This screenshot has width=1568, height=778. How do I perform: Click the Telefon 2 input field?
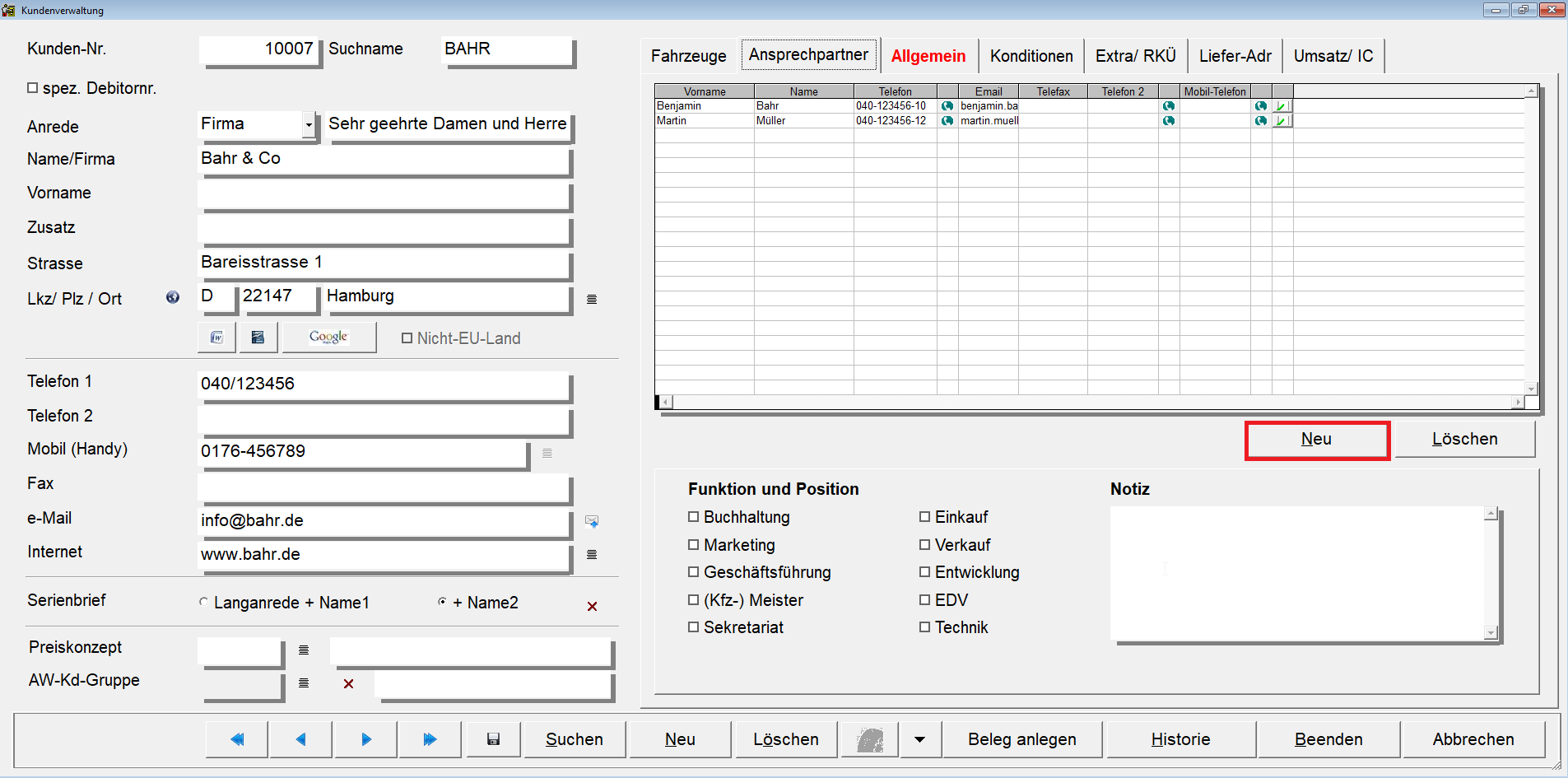[x=384, y=418]
